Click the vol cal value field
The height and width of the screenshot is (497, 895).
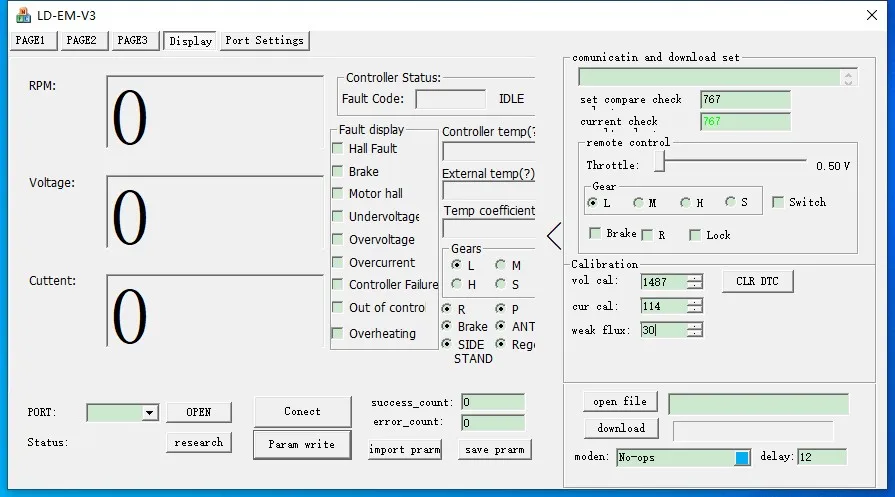point(664,282)
